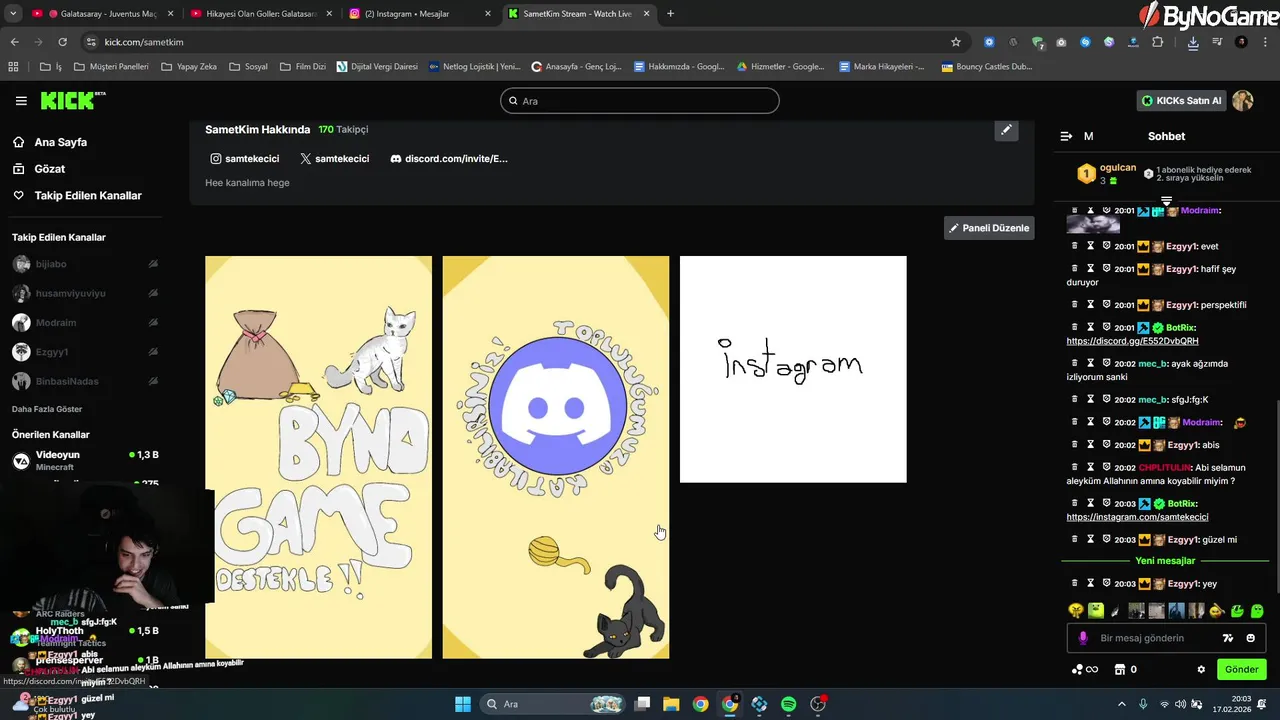1280x720 pixels.
Task: Open the hamburger menu beside the Kick logo
Action: point(21,101)
